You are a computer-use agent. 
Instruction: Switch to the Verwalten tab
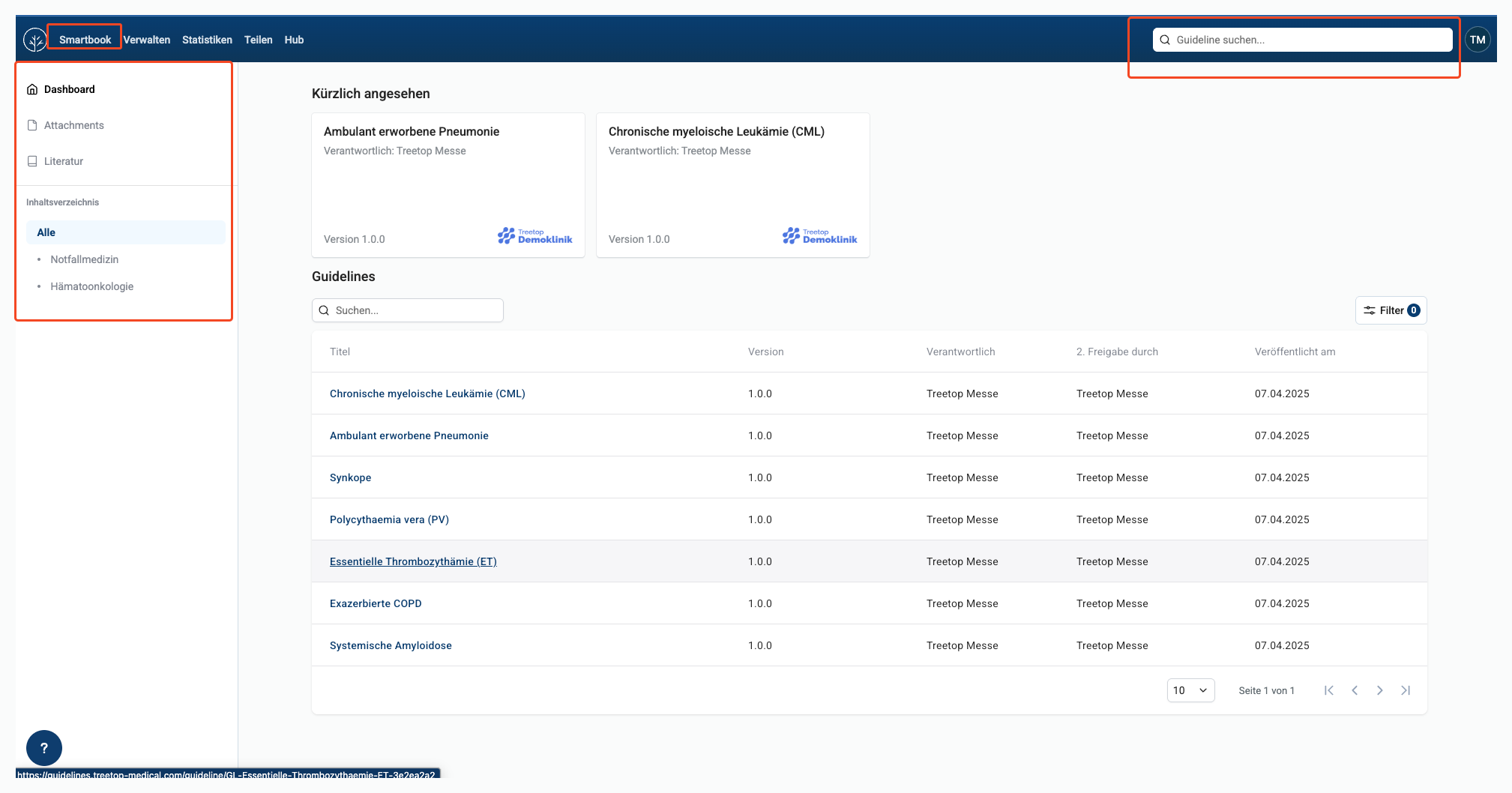coord(147,40)
